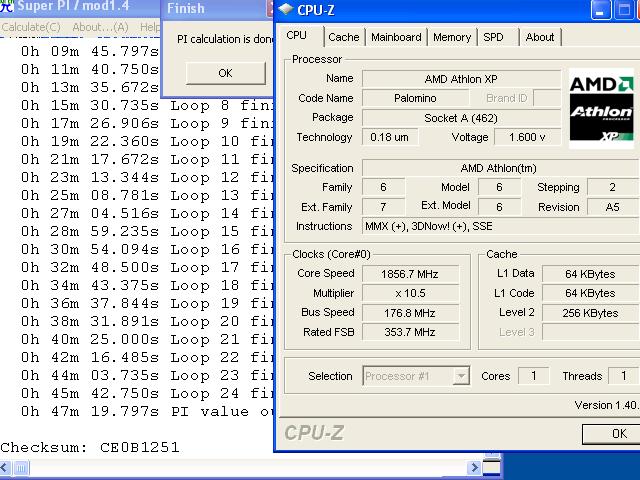Minimize the CPU-Z window
Screen dimensions: 640x480
601,10
